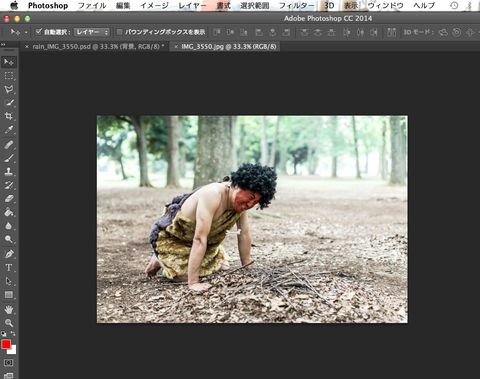Select the Eraser tool
480x379 pixels.
(9, 199)
